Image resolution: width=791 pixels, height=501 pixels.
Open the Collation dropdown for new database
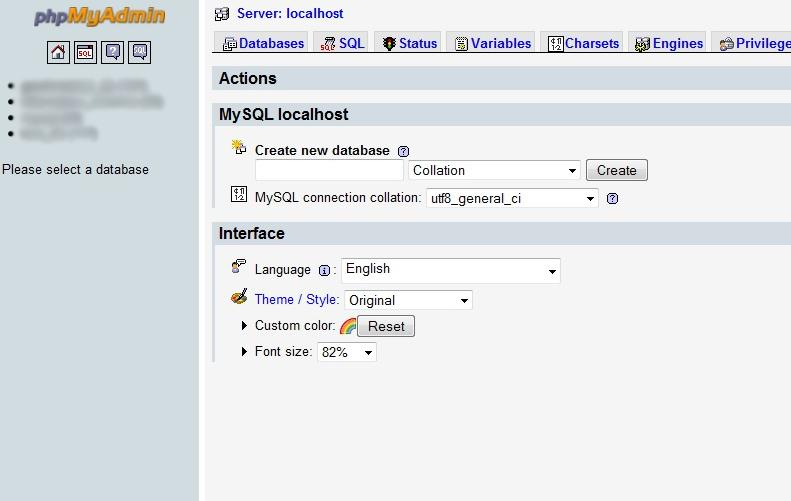[494, 171]
